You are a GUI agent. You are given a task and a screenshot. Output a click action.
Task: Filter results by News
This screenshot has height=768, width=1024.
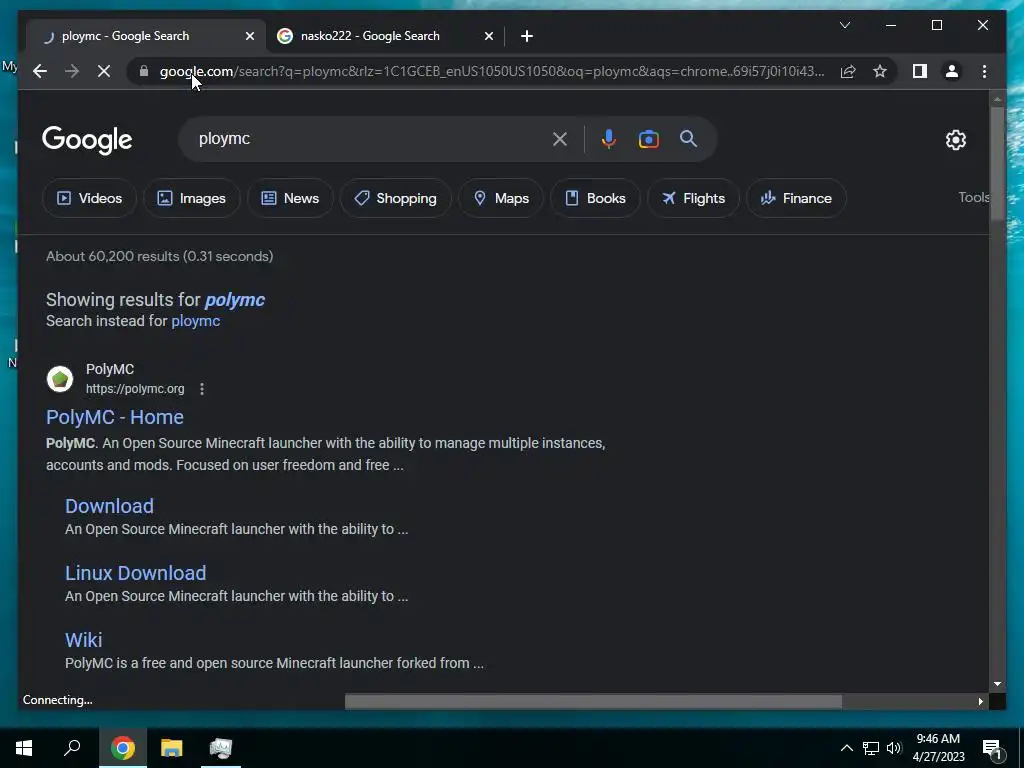pos(290,198)
